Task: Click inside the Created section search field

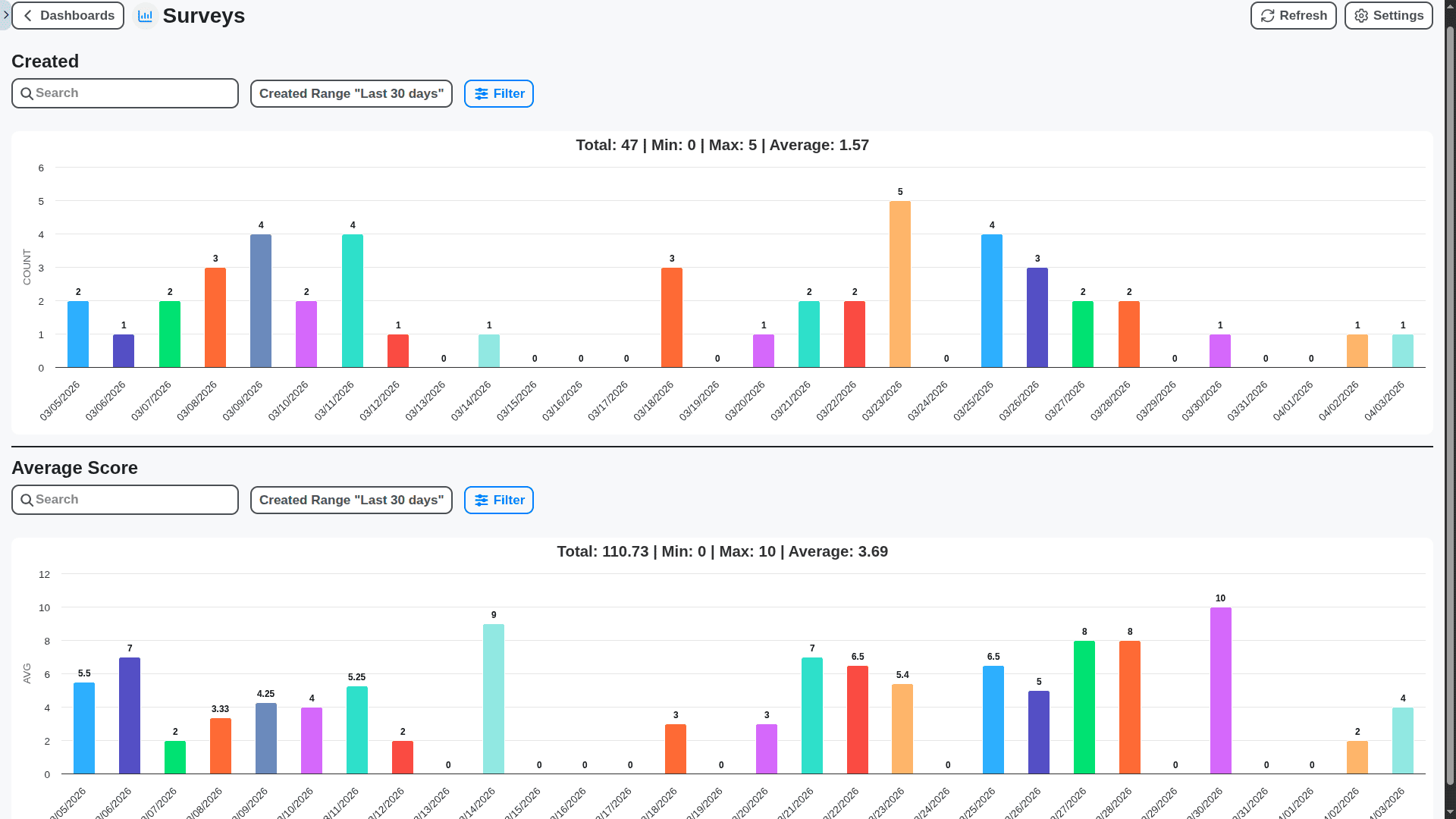Action: click(124, 93)
